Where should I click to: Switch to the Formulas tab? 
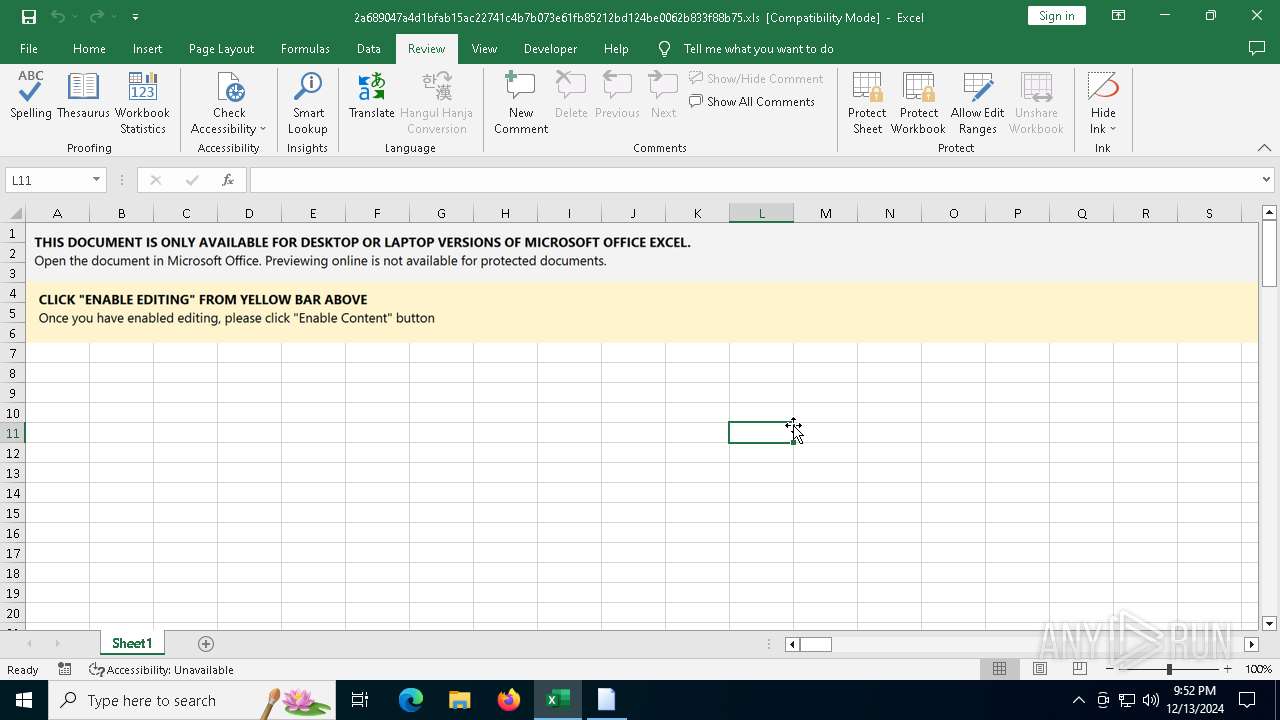coord(305,49)
